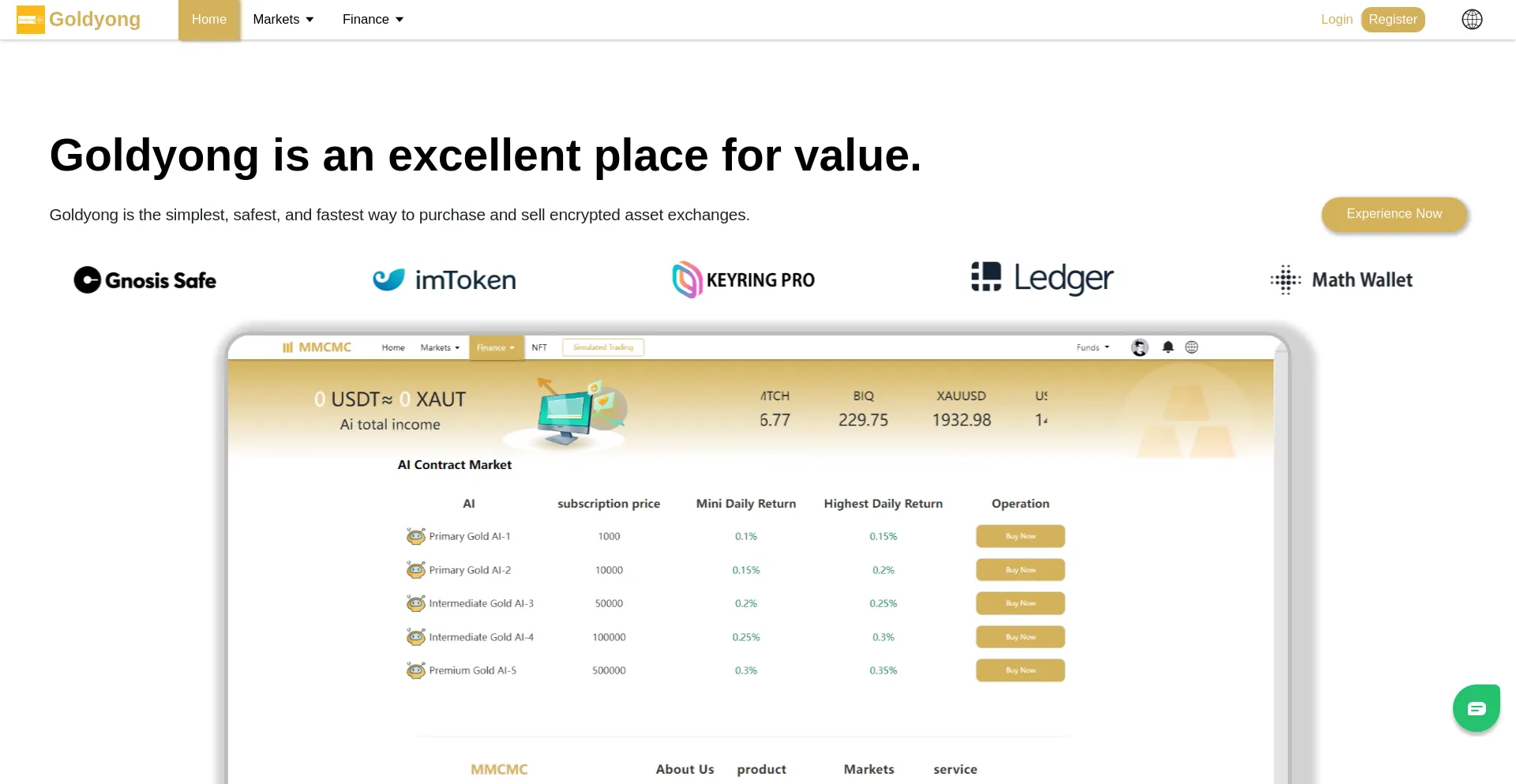Click 'product' in preview footer
The image size is (1516, 784).
click(762, 769)
